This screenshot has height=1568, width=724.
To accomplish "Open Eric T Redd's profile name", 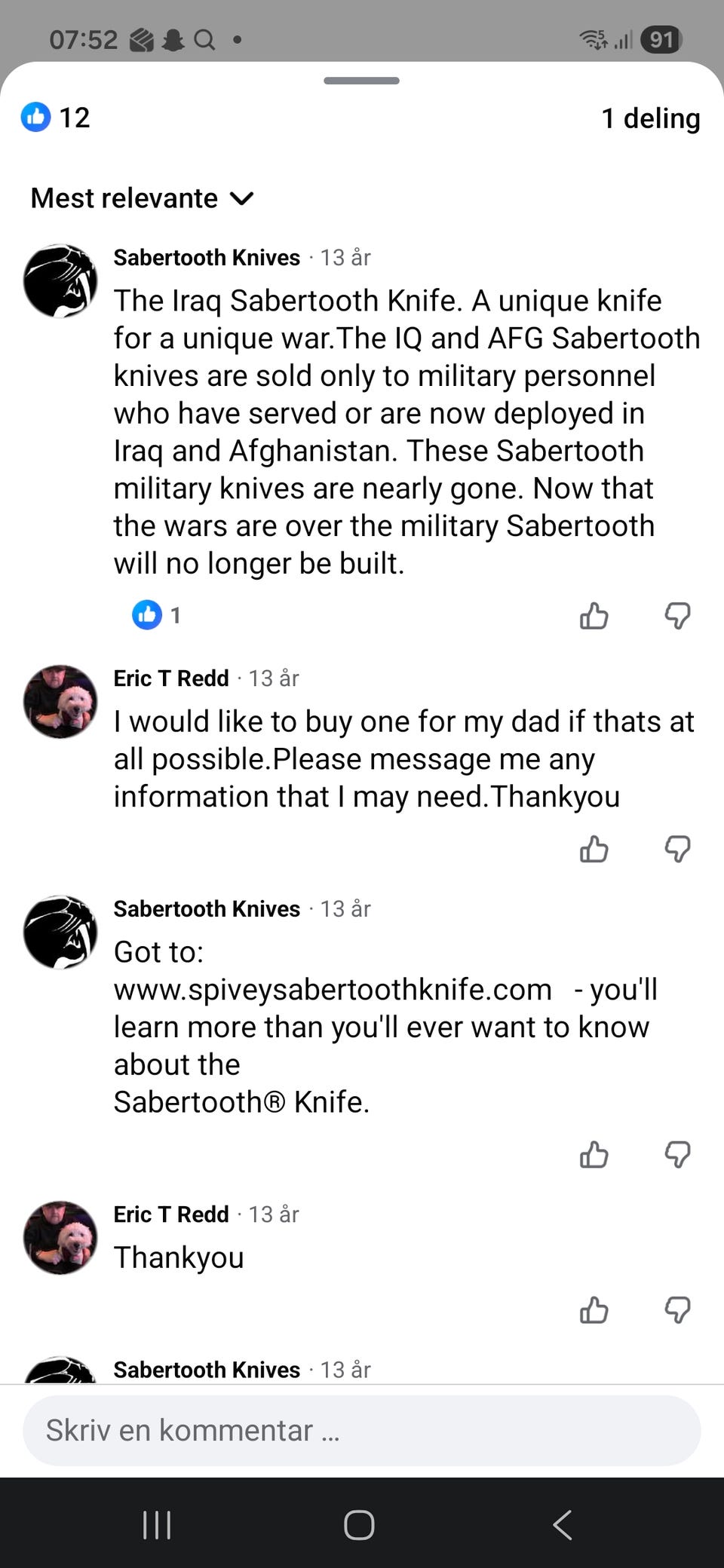I will click(x=171, y=678).
